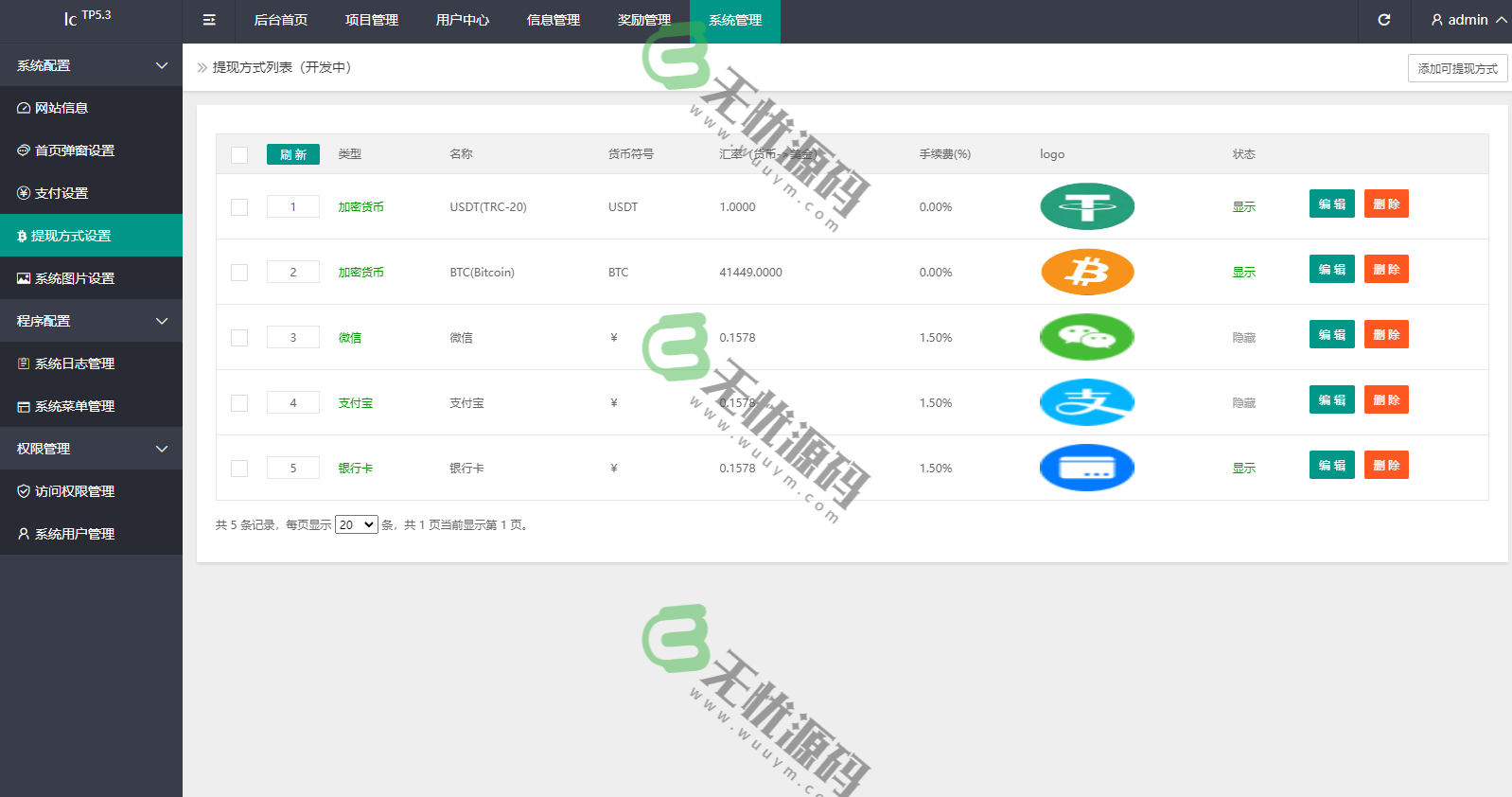The width and height of the screenshot is (1512, 797).
Task: Click the orange Bitcoin logo
Action: 1087,272
